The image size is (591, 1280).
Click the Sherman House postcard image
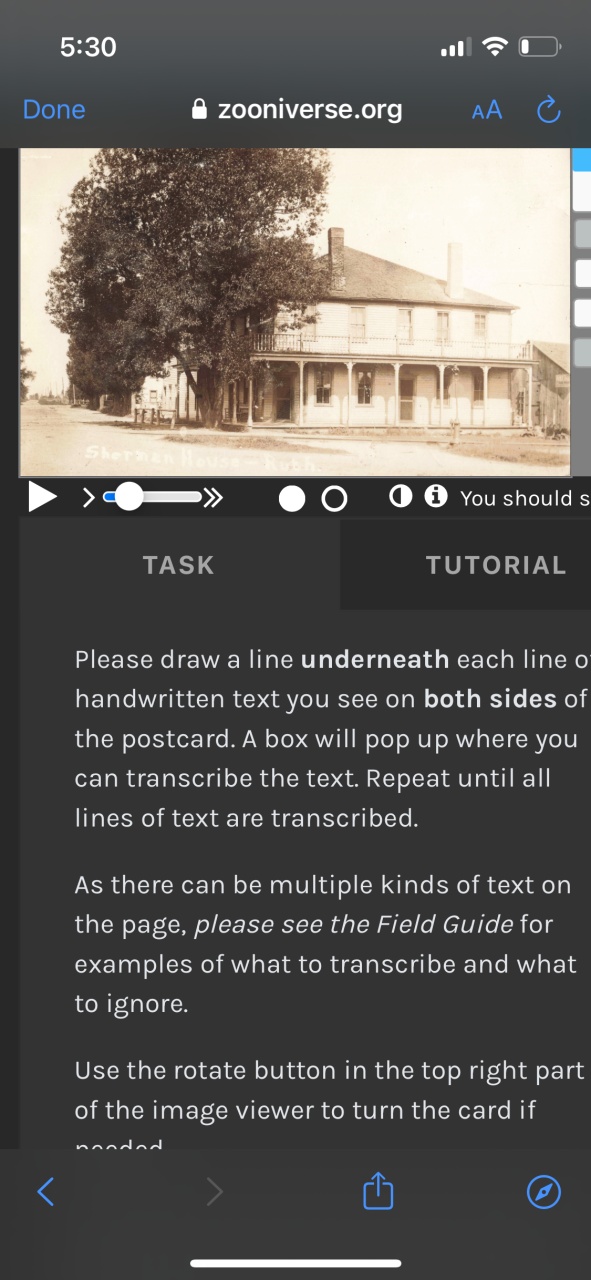click(295, 312)
